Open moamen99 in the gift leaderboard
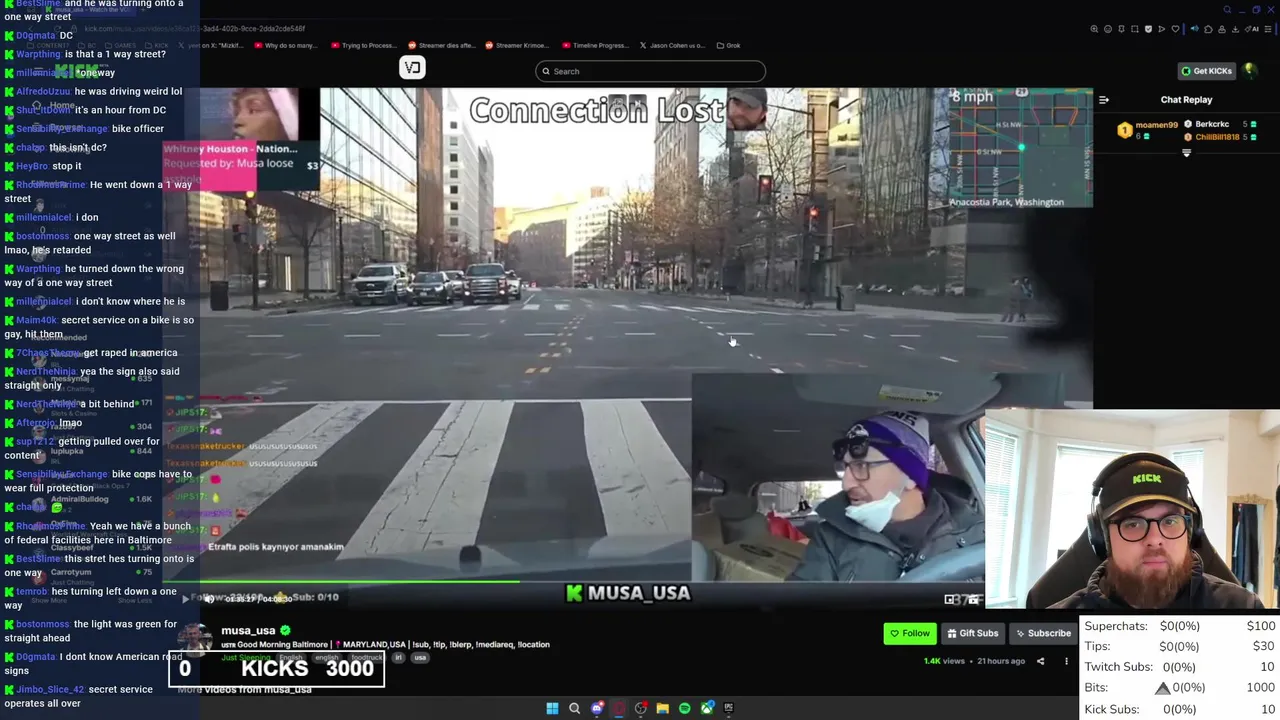 (1156, 125)
